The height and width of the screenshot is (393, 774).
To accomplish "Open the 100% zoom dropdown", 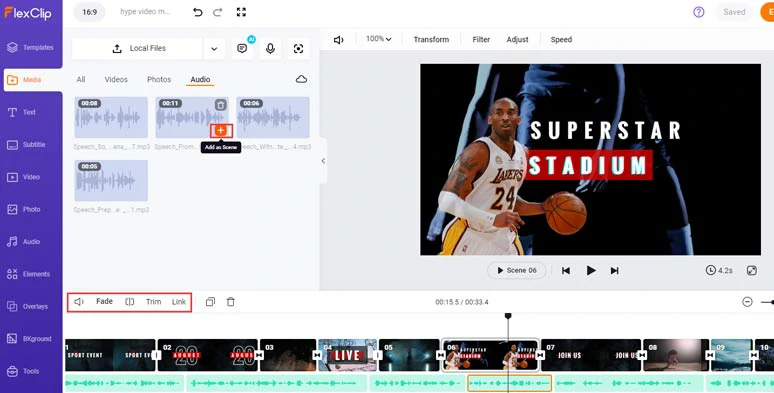I will pyautogui.click(x=379, y=39).
